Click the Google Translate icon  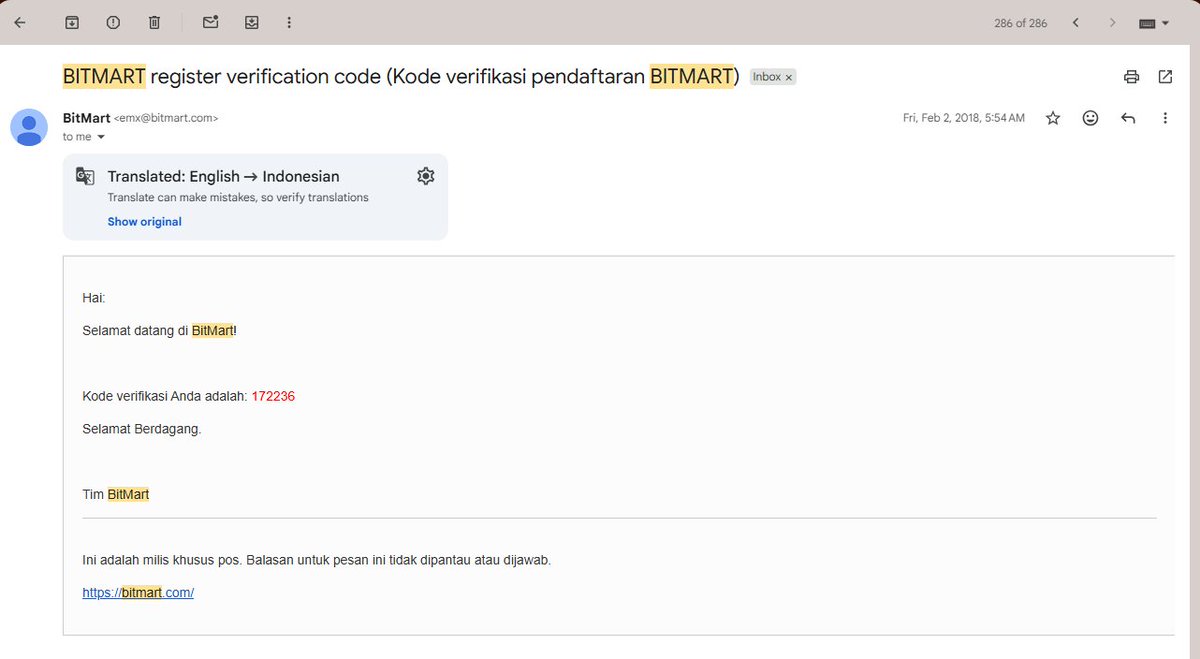point(85,177)
